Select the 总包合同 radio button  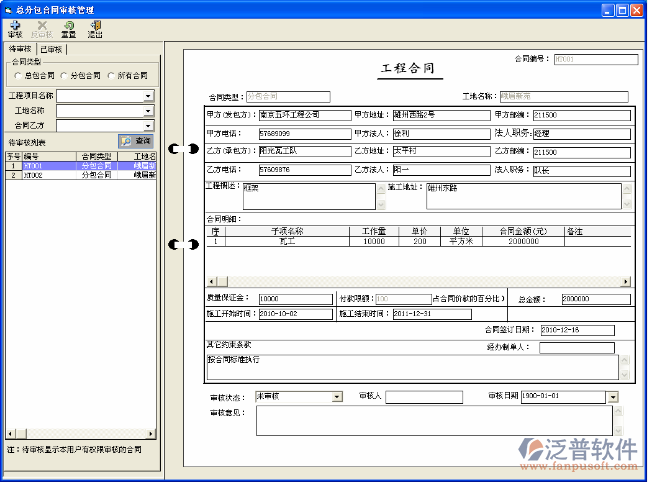pos(18,75)
